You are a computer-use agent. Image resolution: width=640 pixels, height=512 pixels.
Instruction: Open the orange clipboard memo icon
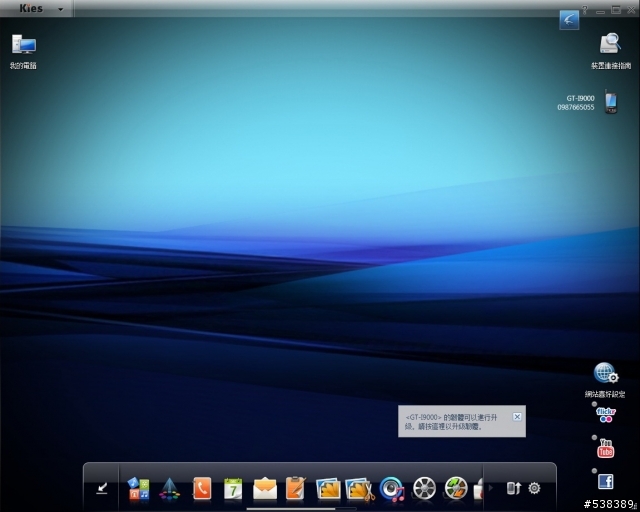(296, 488)
